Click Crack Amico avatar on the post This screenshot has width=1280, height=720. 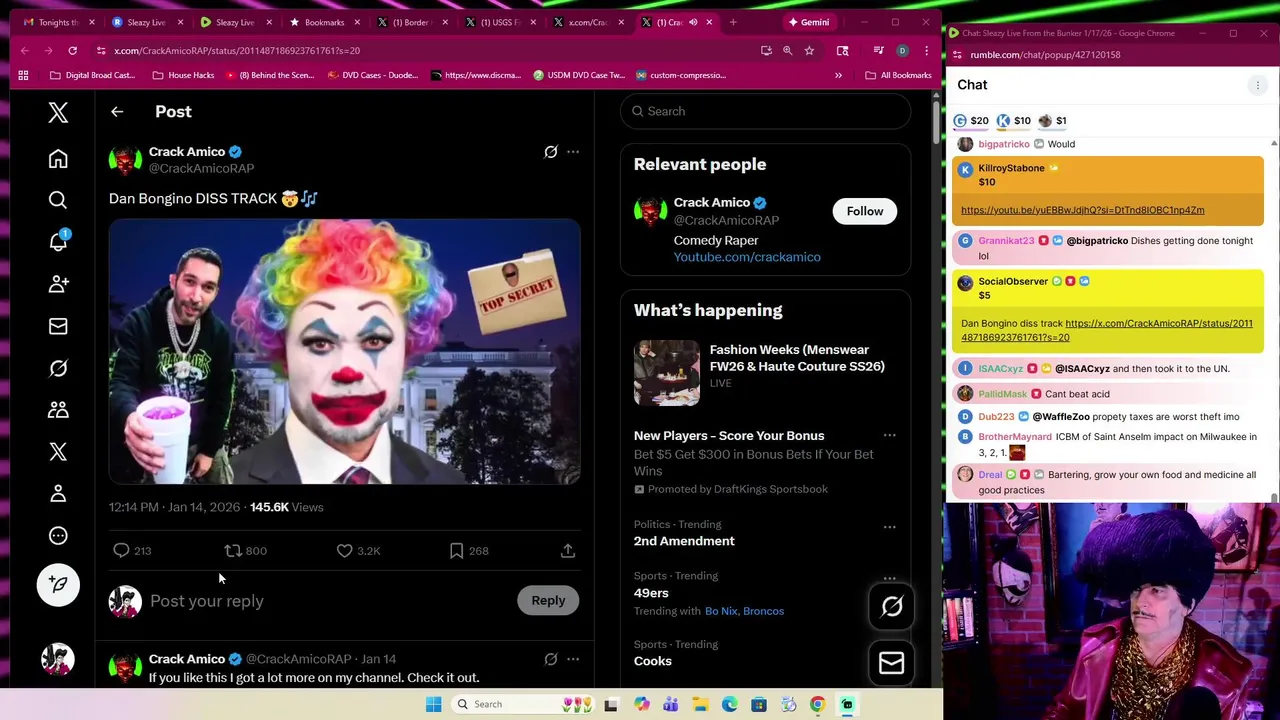(125, 160)
